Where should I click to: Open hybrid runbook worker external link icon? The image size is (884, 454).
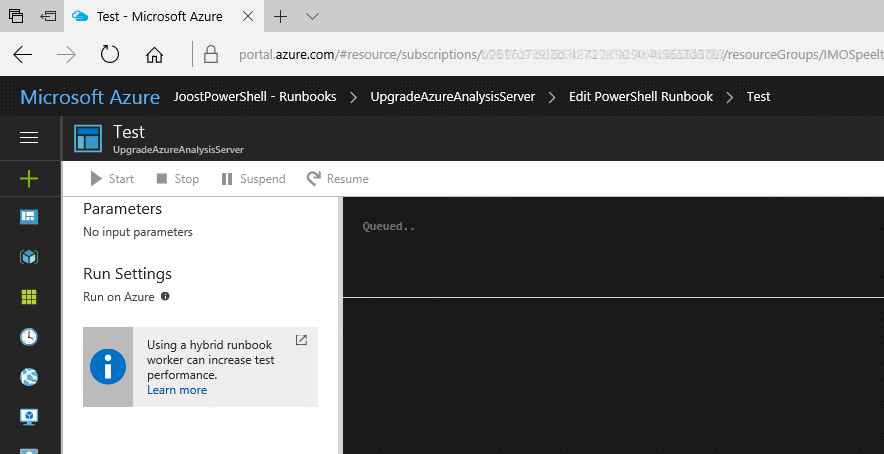(x=302, y=340)
